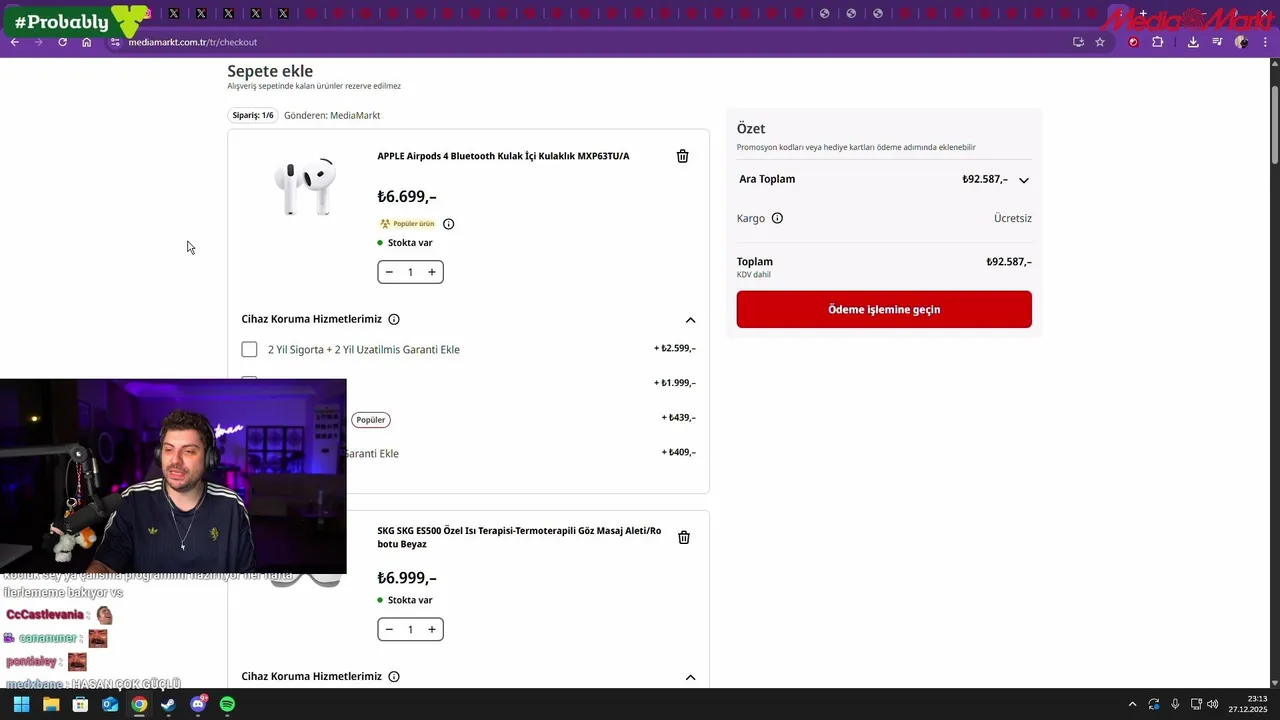The height and width of the screenshot is (720, 1280).
Task: Click Ödeme işlemine geçin button
Action: coord(884,309)
